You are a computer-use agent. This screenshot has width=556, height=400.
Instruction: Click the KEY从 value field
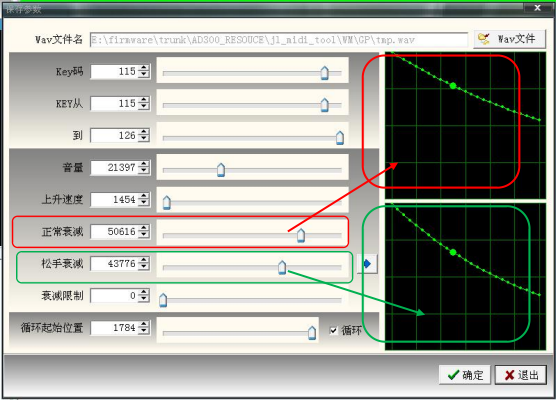[114, 104]
